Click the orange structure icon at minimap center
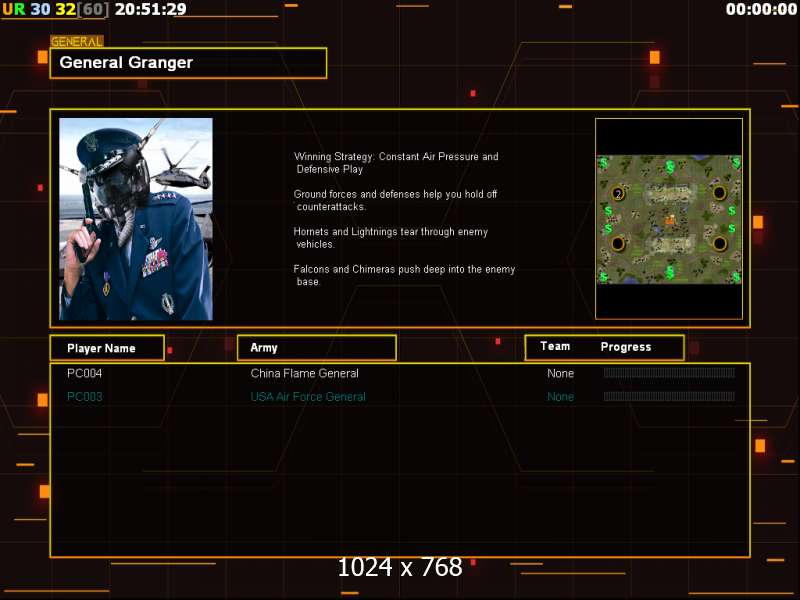The height and width of the screenshot is (600, 800). point(670,220)
